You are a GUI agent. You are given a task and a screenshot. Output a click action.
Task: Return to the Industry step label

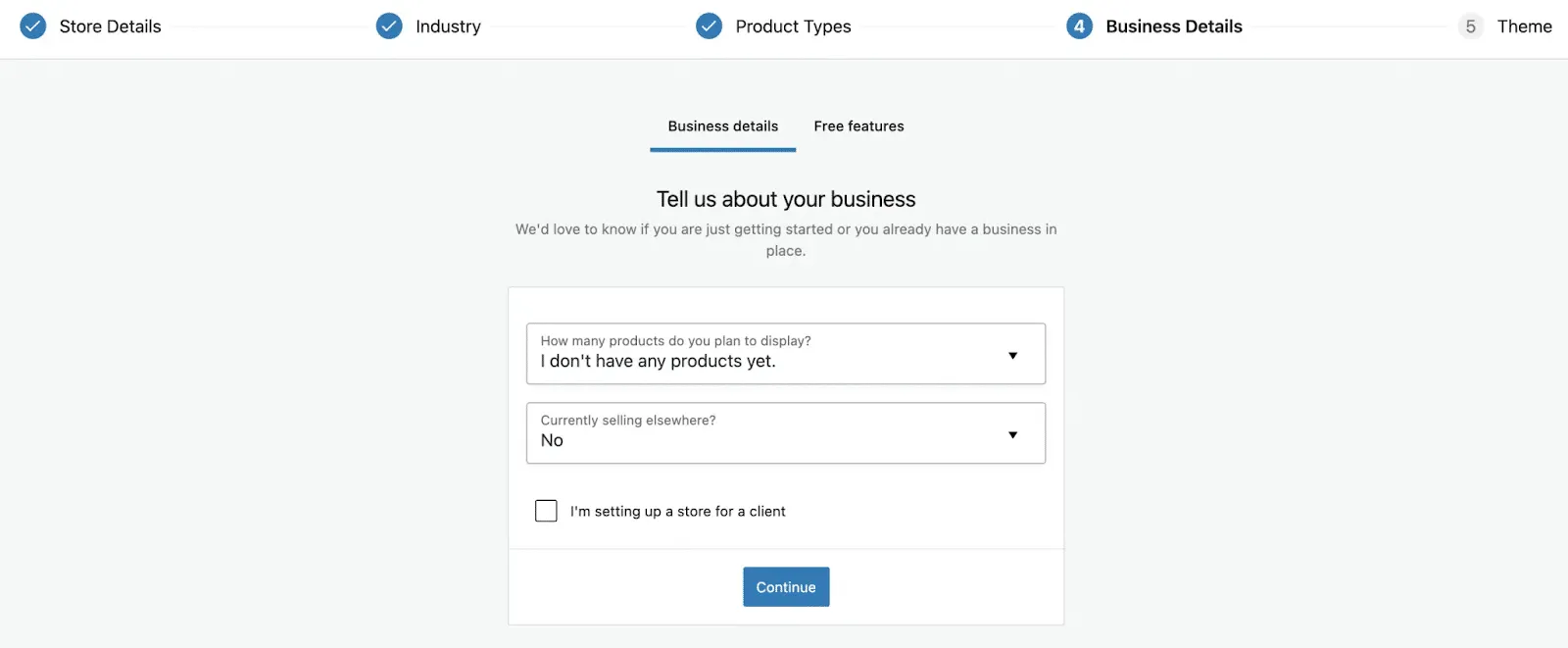(x=448, y=26)
